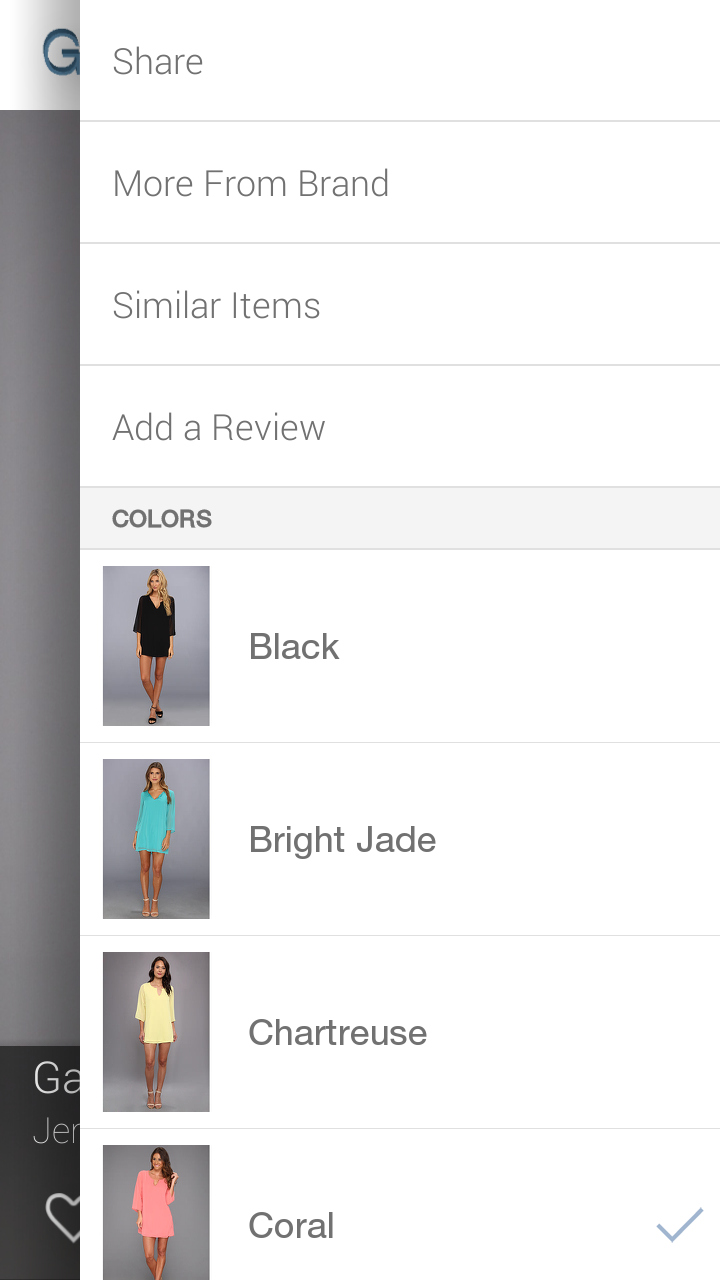Open the Share menu option
The width and height of the screenshot is (720, 1280).
click(x=158, y=61)
